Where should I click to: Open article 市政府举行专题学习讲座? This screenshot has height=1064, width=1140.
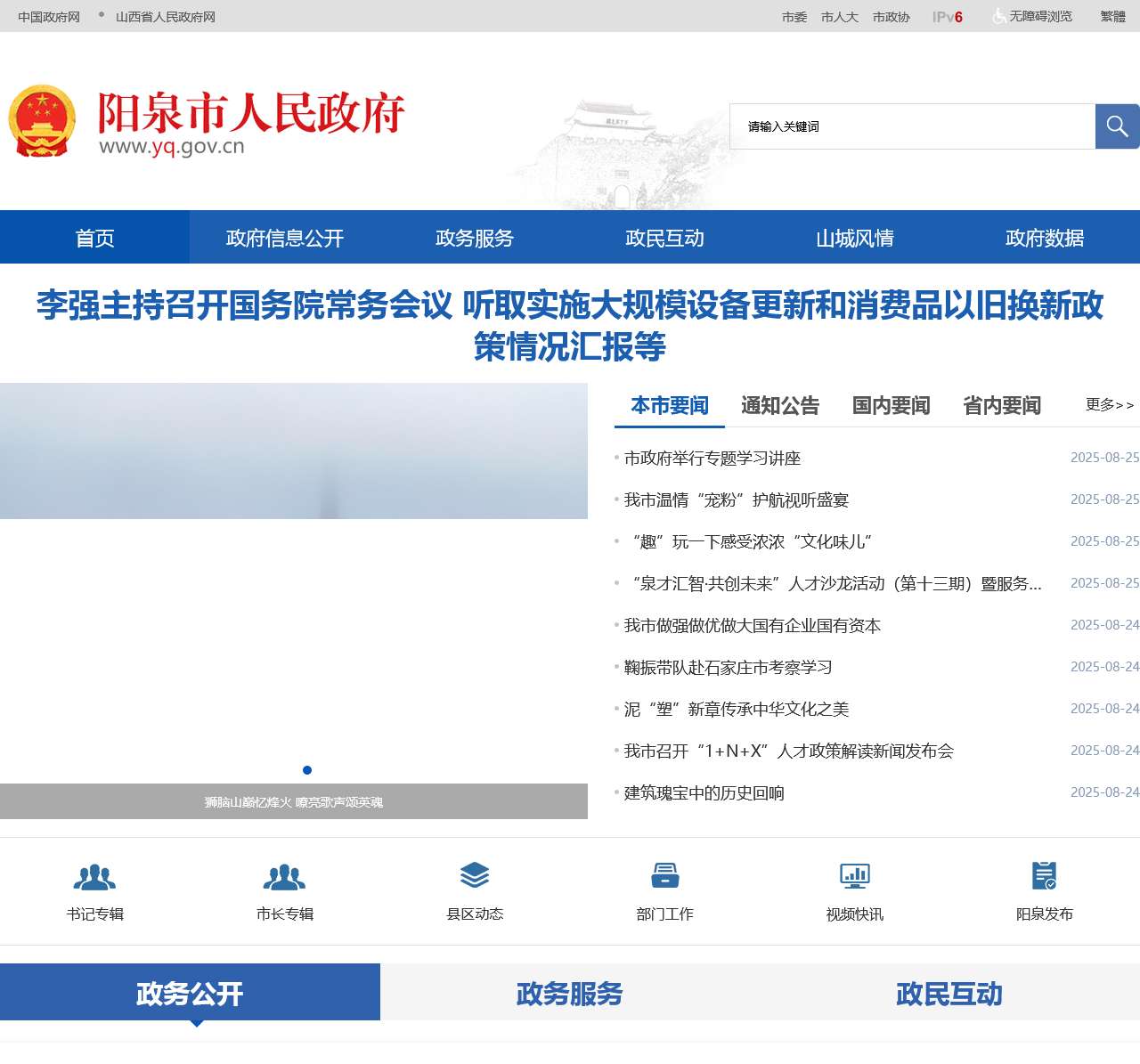(712, 459)
